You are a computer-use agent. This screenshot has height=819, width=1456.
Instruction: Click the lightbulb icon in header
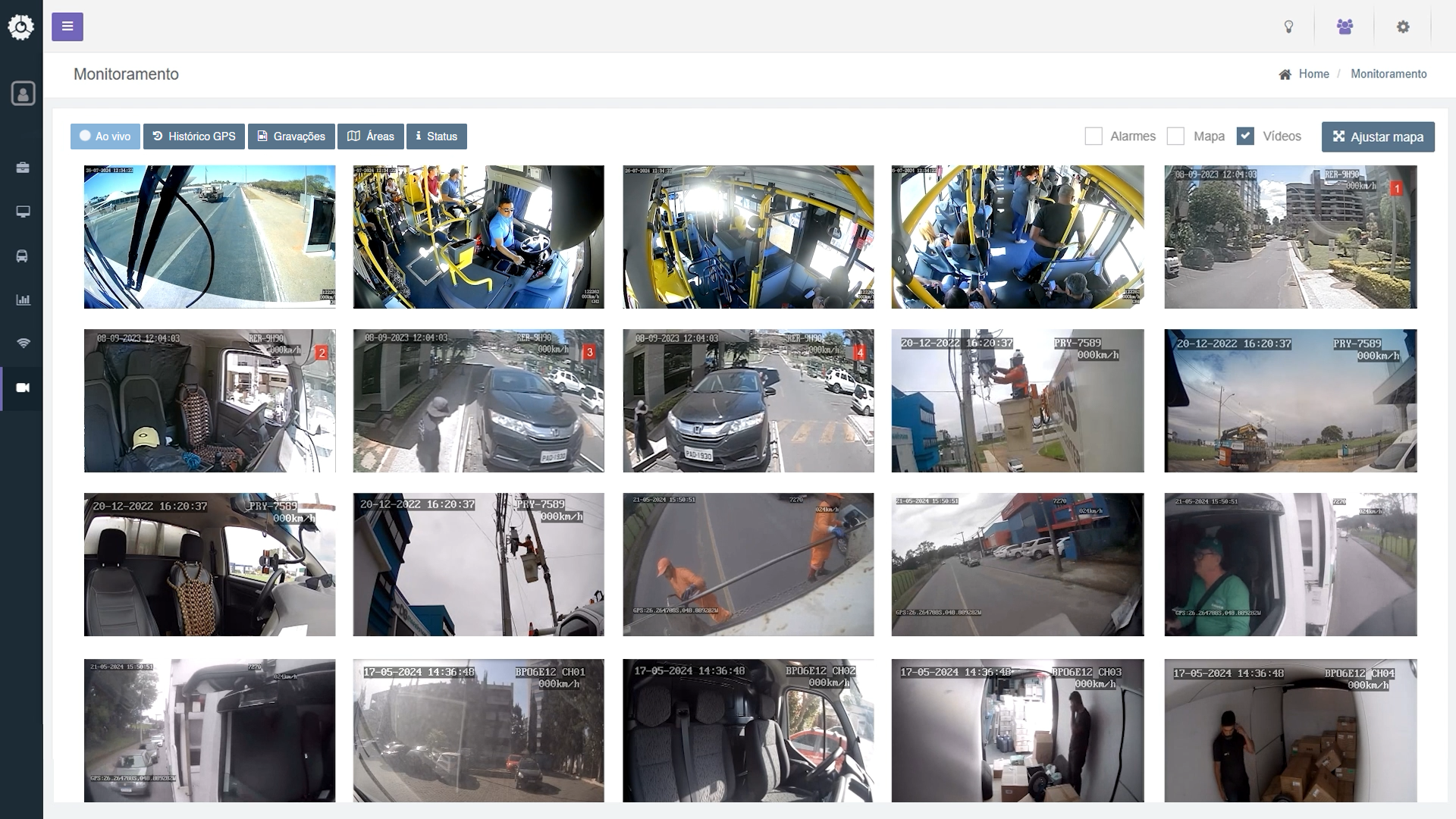(1288, 27)
